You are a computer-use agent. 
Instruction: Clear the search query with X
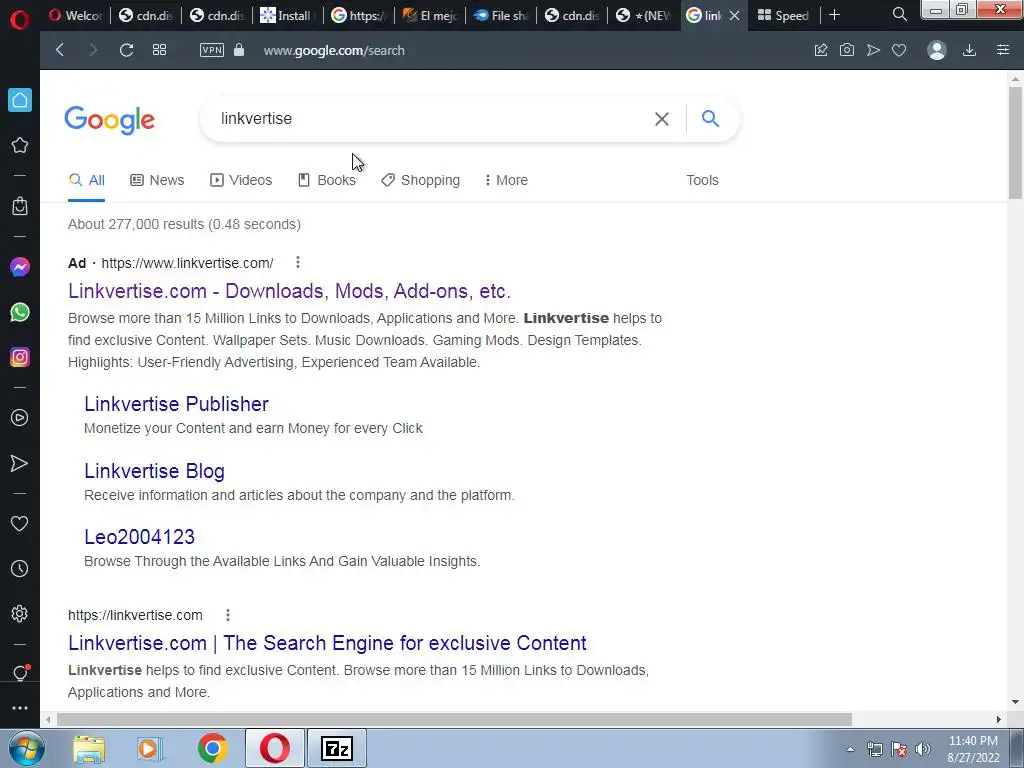662,119
